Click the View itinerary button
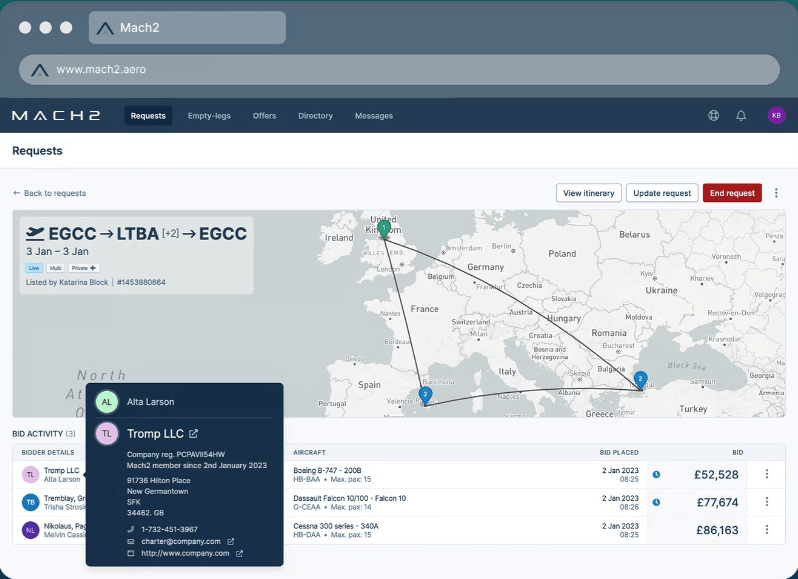Image resolution: width=798 pixels, height=579 pixels. (x=588, y=193)
